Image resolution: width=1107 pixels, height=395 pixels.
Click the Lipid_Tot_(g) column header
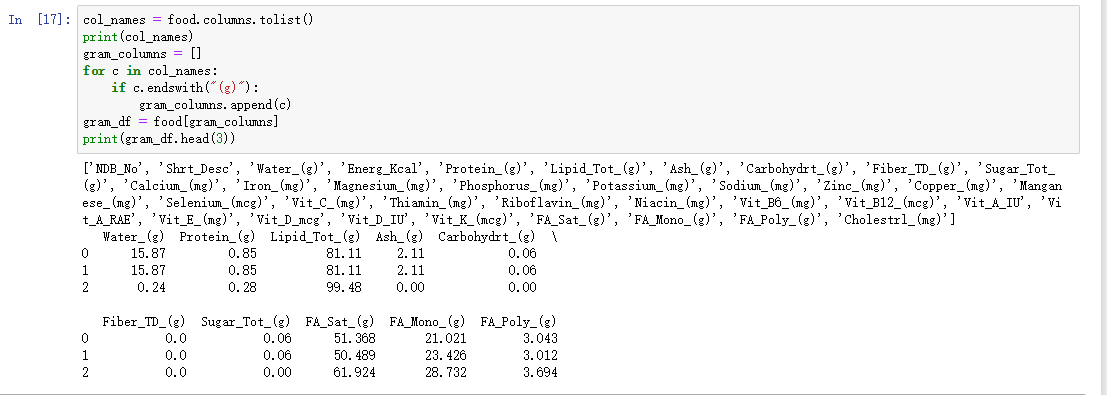click(315, 237)
